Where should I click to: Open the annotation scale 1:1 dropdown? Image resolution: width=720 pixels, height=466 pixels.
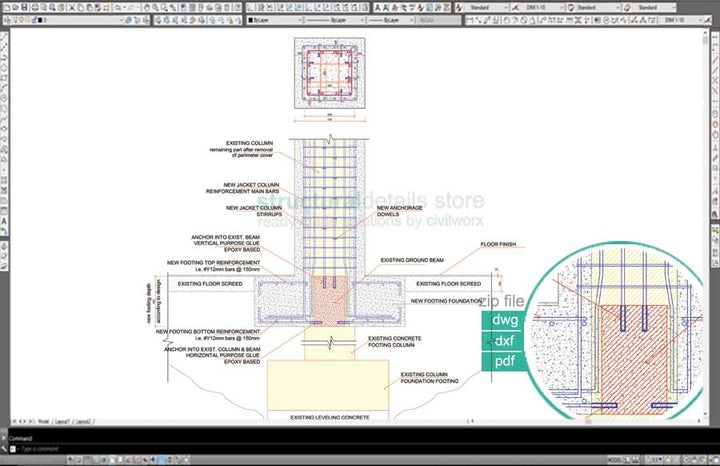click(653, 459)
